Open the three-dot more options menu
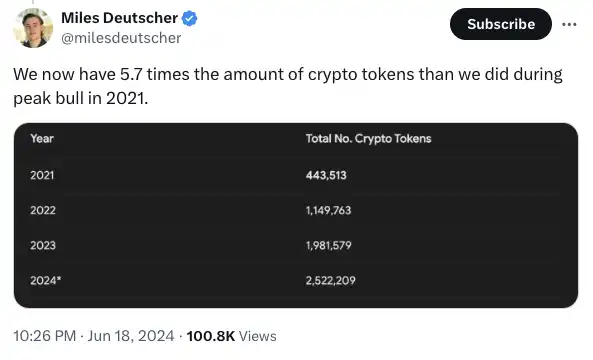Viewport: 593px width, 360px height. pos(569,25)
